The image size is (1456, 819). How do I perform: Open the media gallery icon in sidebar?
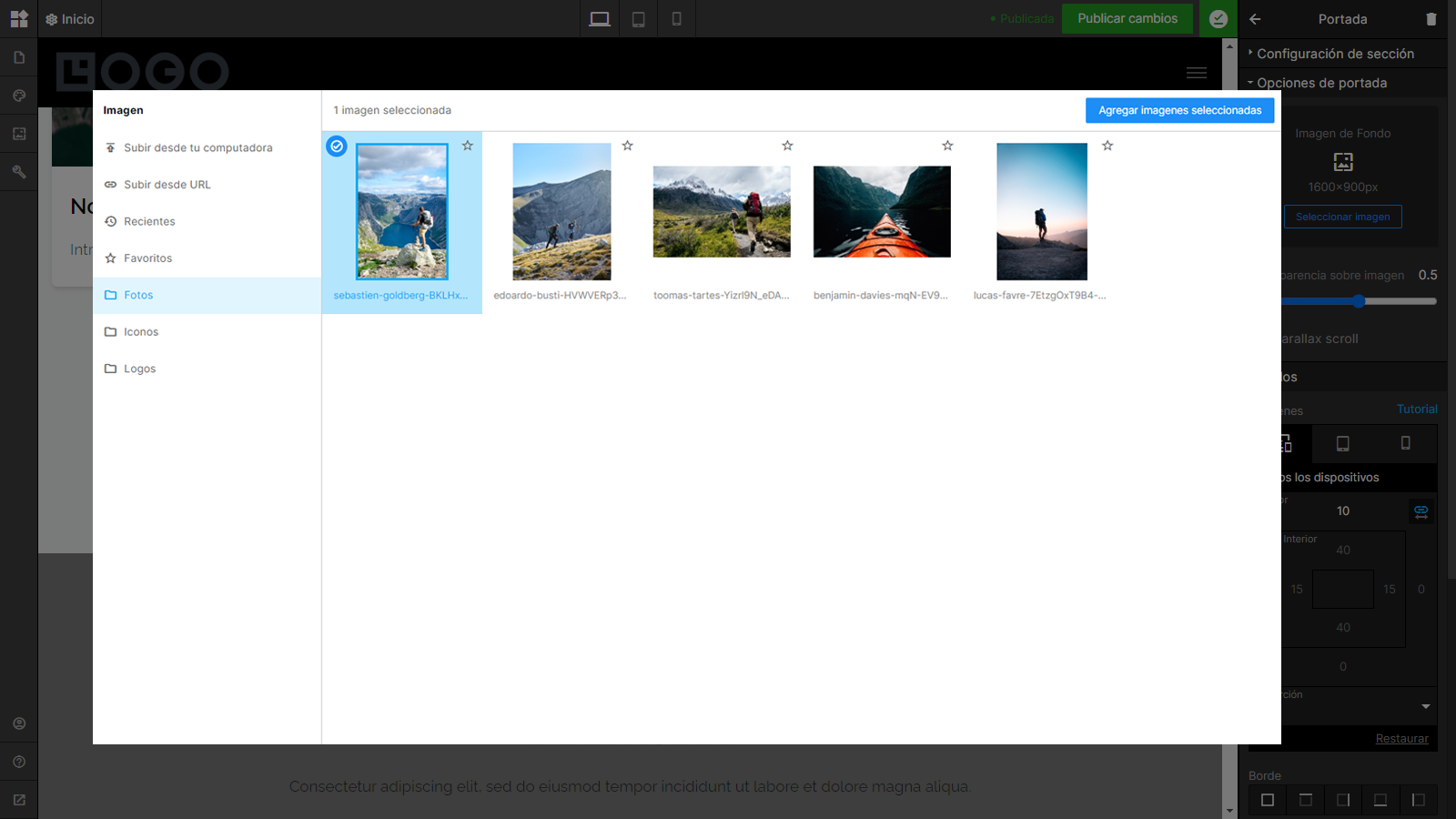coord(19,134)
